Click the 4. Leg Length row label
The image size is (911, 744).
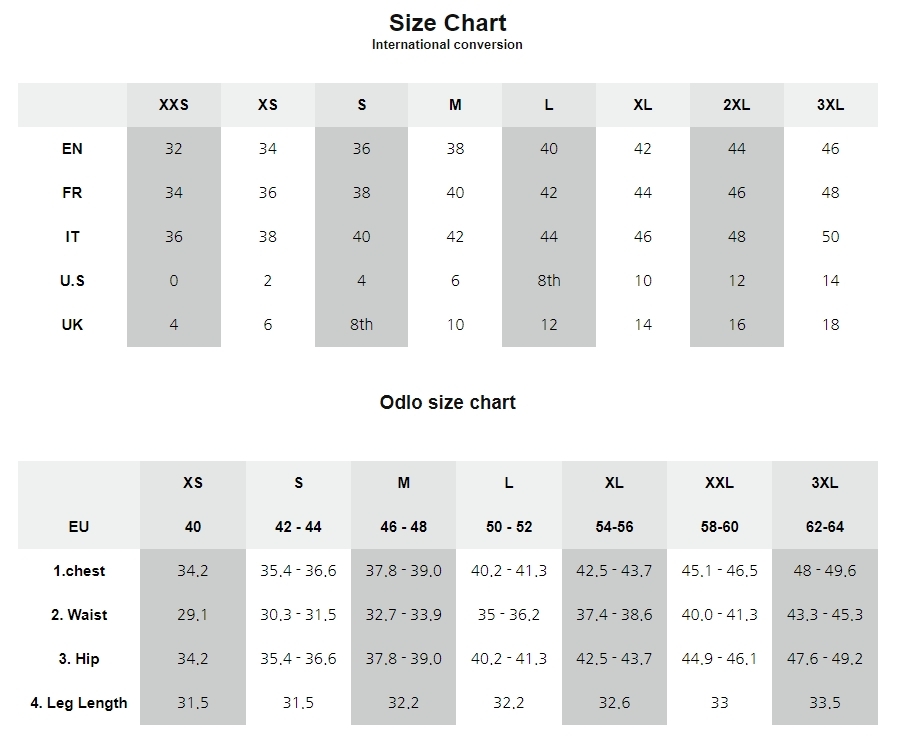tap(79, 703)
